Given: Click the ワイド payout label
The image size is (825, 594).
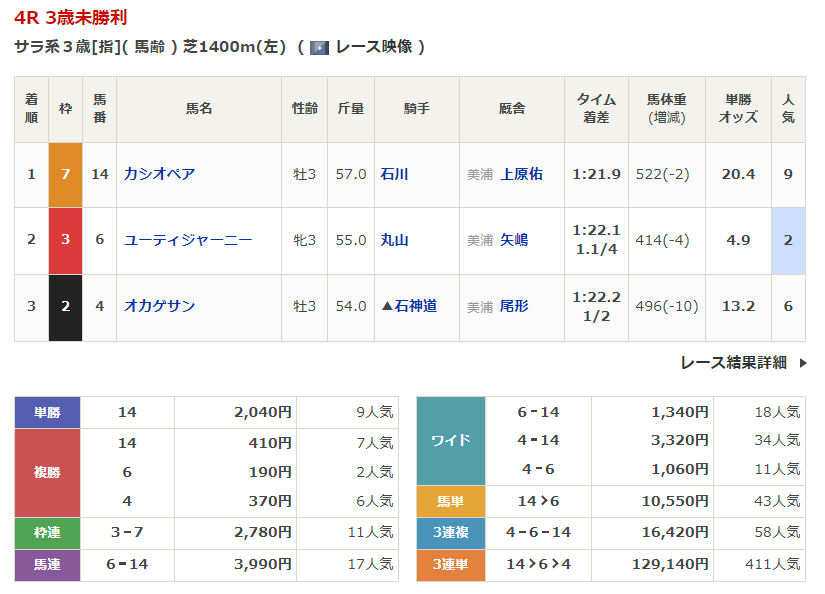Looking at the screenshot, I should (450, 441).
